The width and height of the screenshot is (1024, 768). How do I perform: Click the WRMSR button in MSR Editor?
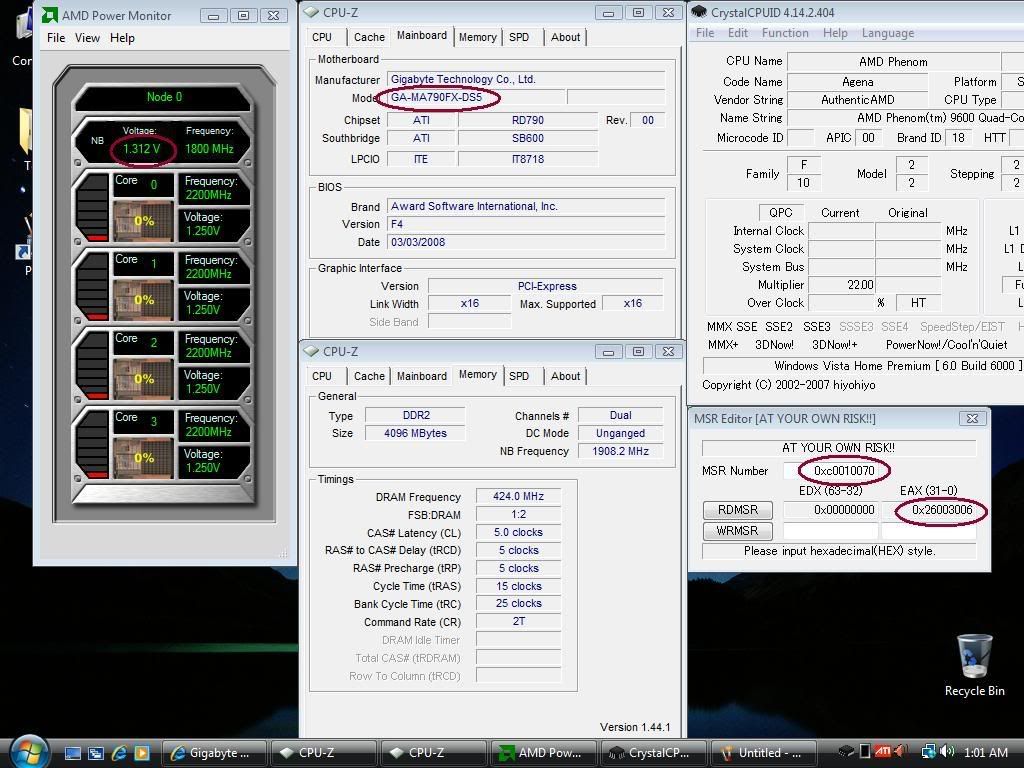738,530
